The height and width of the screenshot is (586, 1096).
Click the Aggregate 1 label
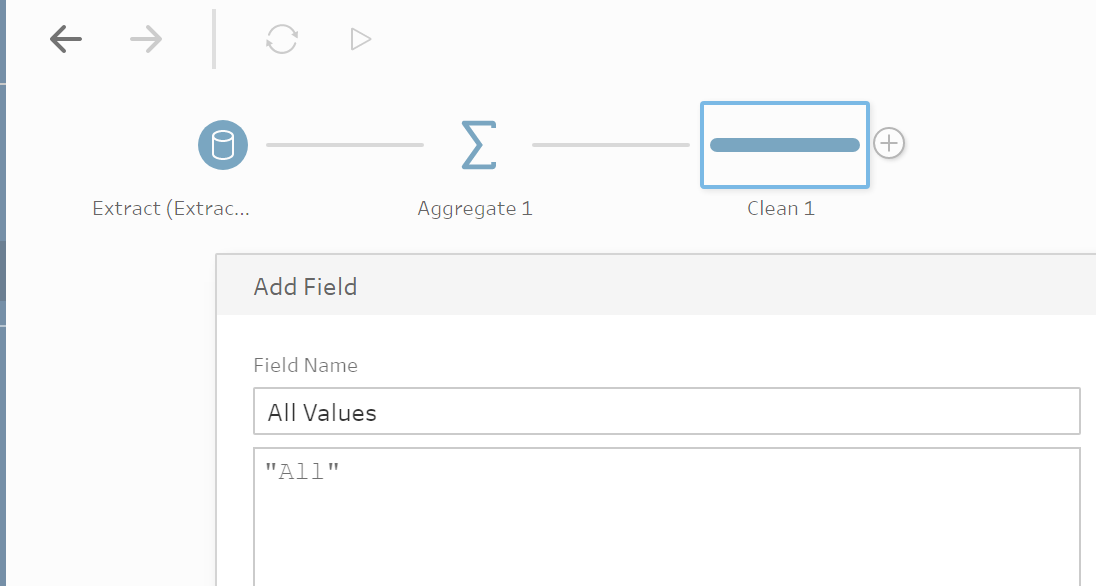click(x=475, y=208)
